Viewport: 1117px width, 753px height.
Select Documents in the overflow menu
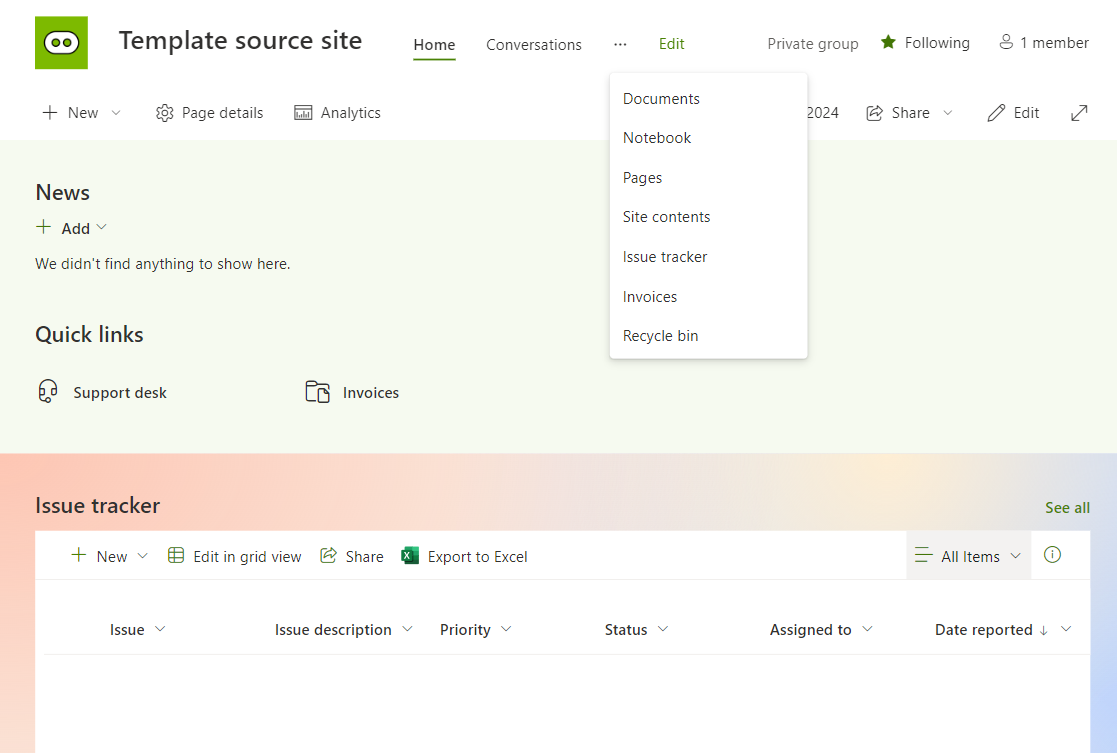[708, 98]
